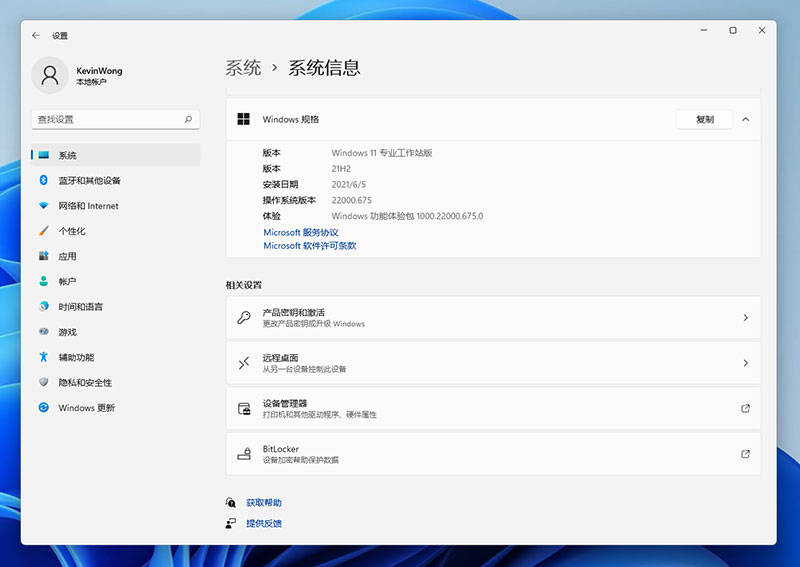Click the 获取帮助 help icon

click(x=231, y=503)
